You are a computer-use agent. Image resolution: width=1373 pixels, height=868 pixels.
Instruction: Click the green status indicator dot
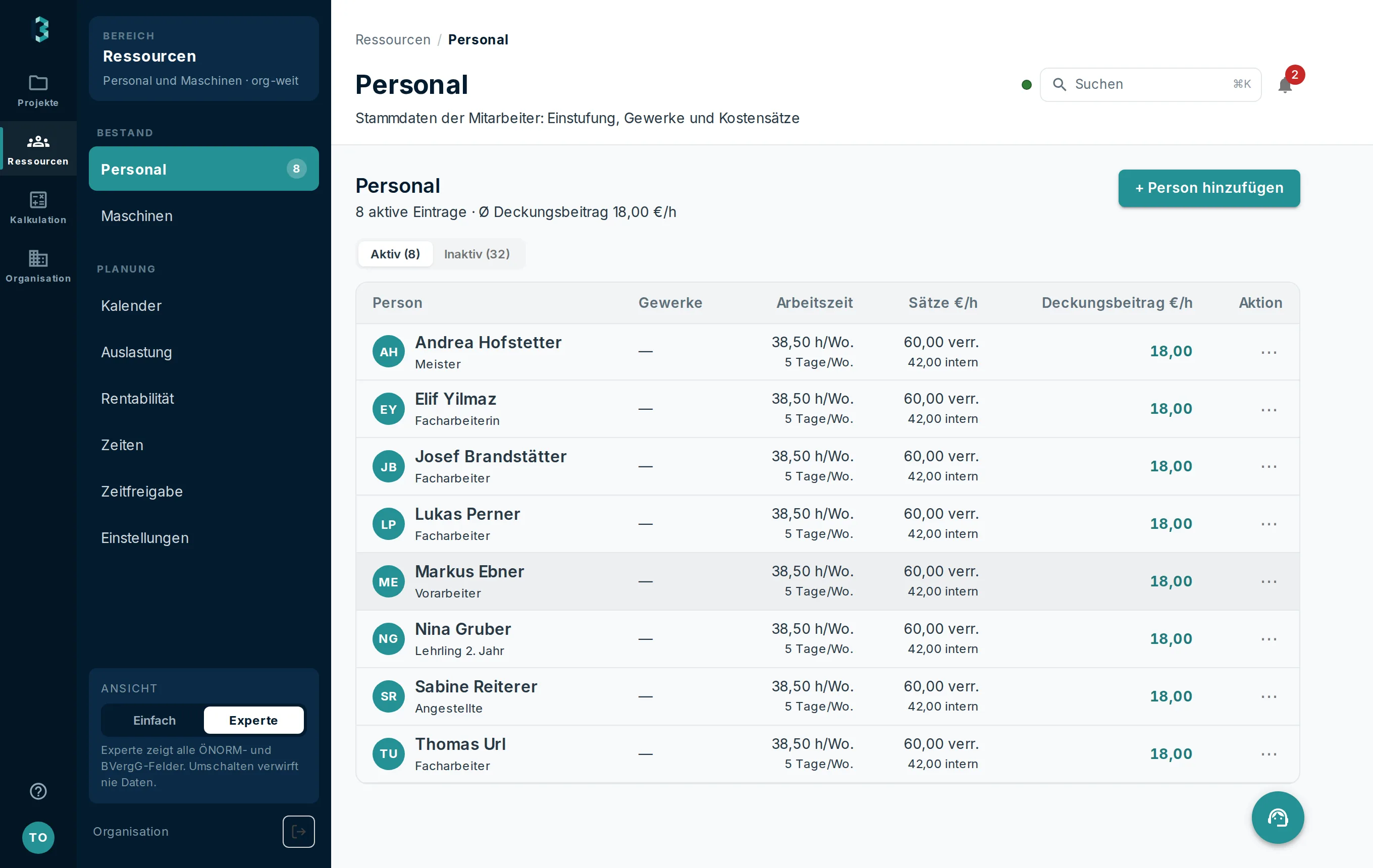pos(1026,85)
